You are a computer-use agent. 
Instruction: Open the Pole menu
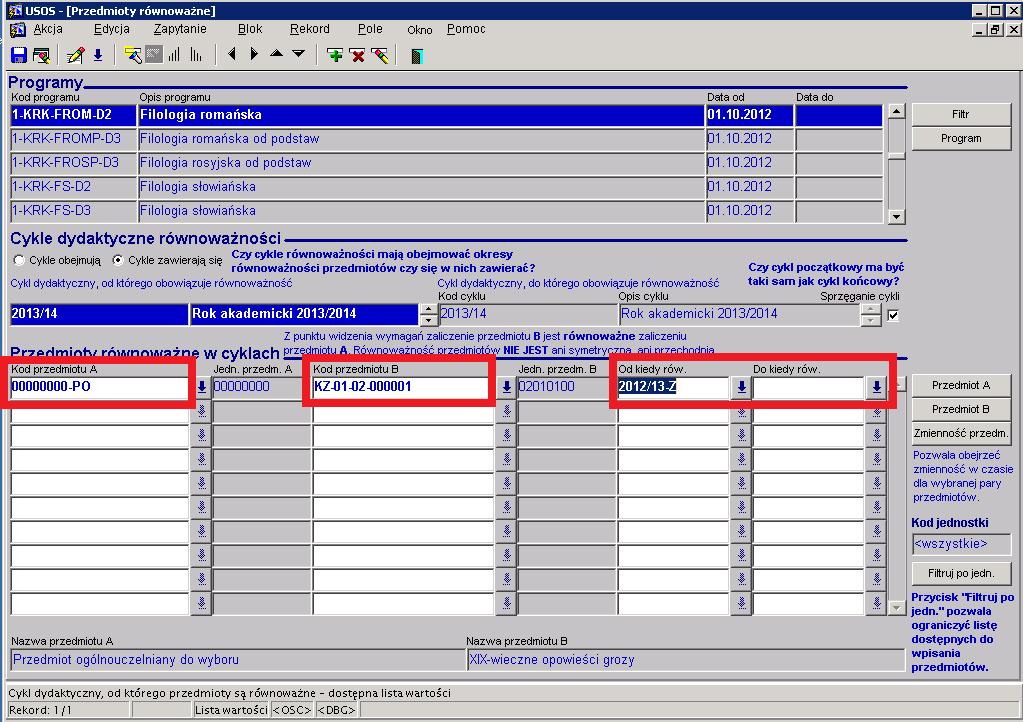pos(370,29)
